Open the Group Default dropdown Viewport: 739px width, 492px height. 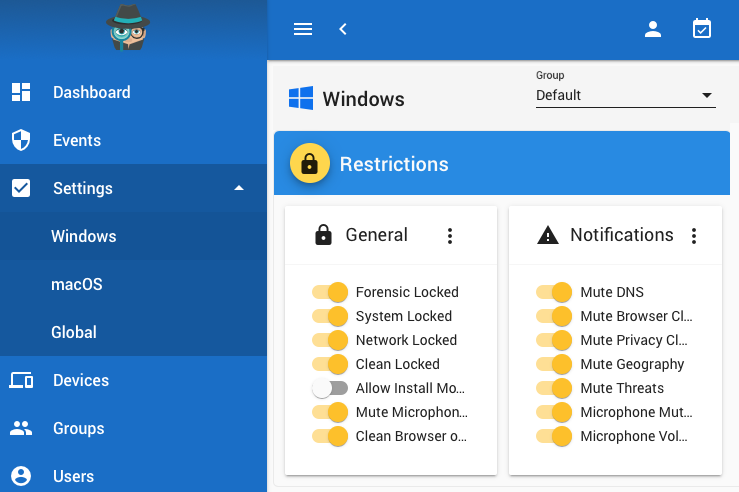625,95
